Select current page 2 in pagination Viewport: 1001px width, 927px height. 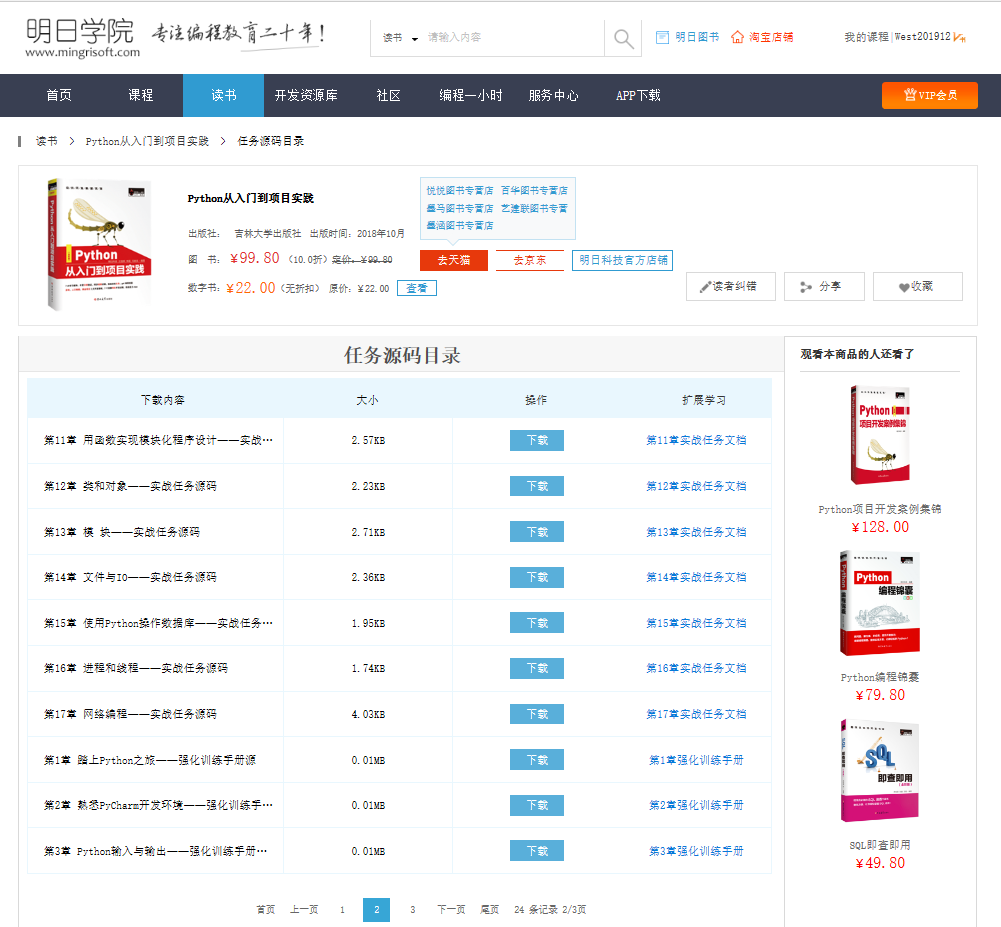pos(377,910)
